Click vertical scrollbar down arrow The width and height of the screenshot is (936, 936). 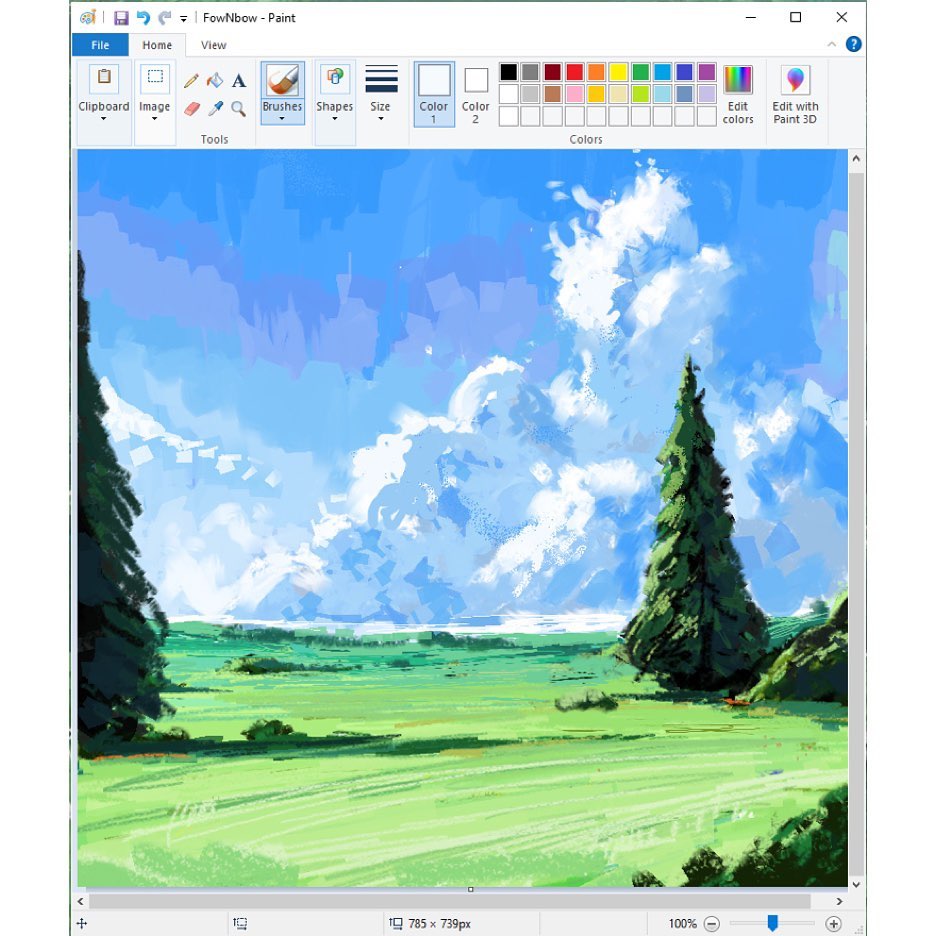point(856,885)
